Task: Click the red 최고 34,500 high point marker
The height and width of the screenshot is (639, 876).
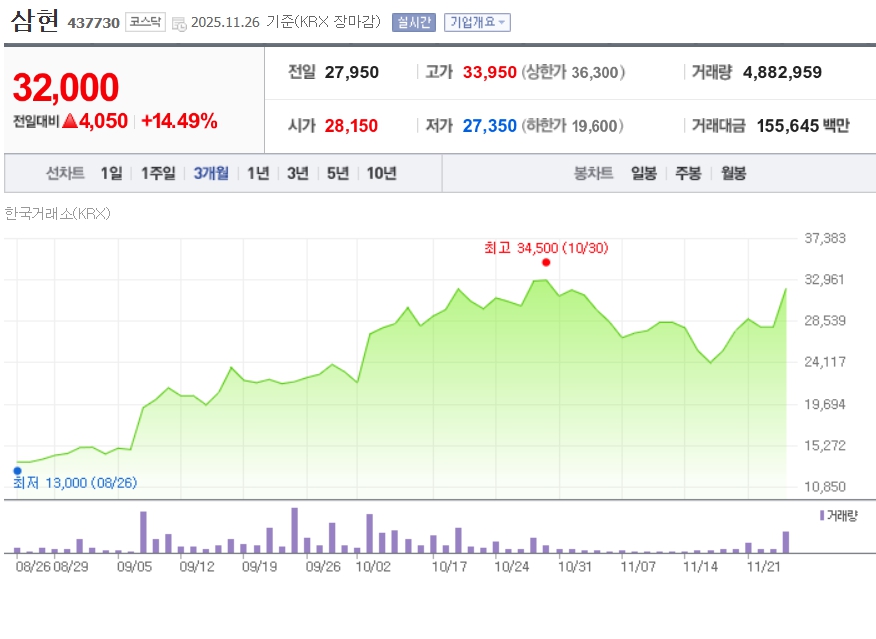Action: (545, 262)
